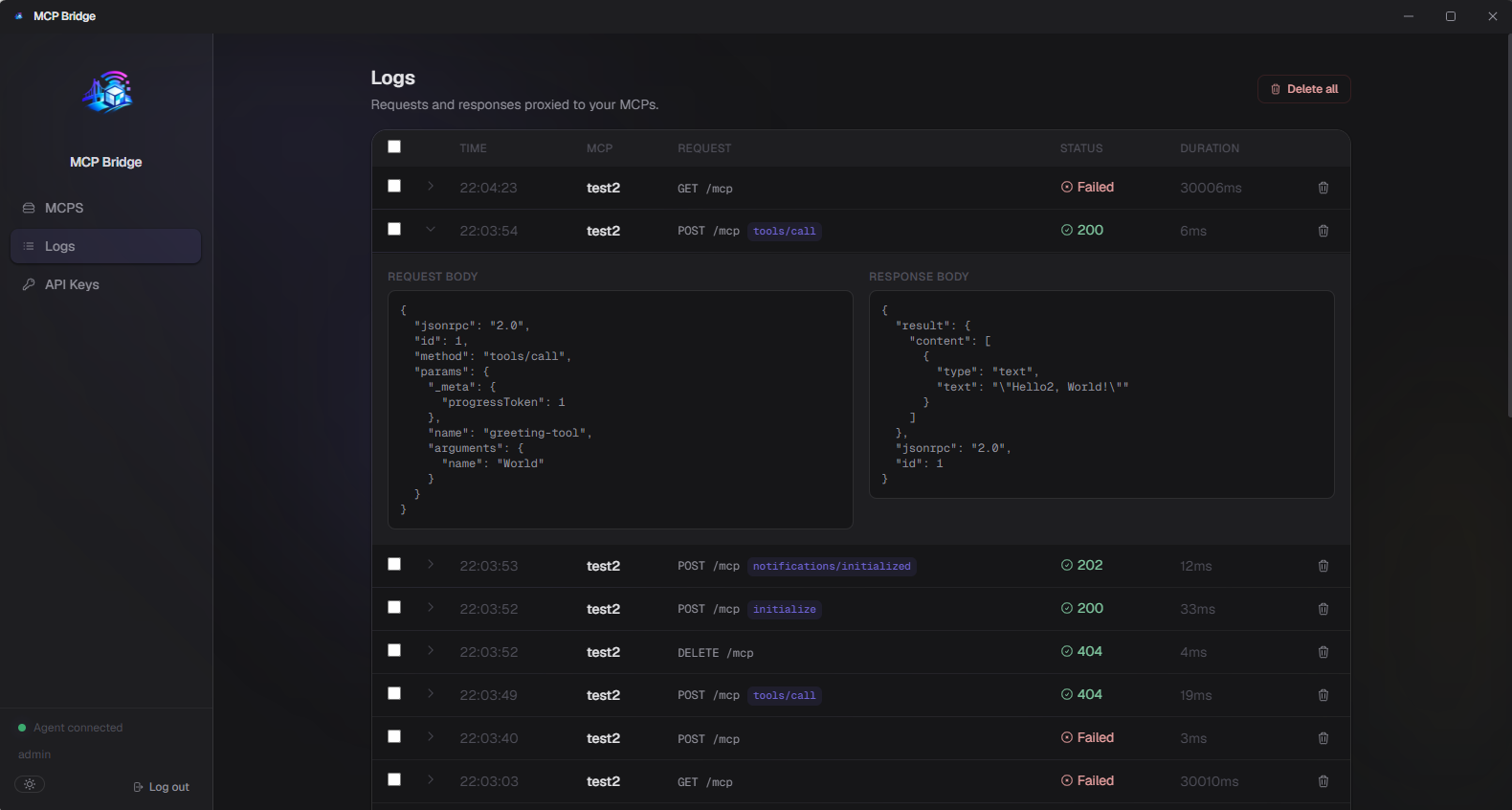The height and width of the screenshot is (810, 1512).
Task: Click the TIME column header
Action: [x=473, y=148]
